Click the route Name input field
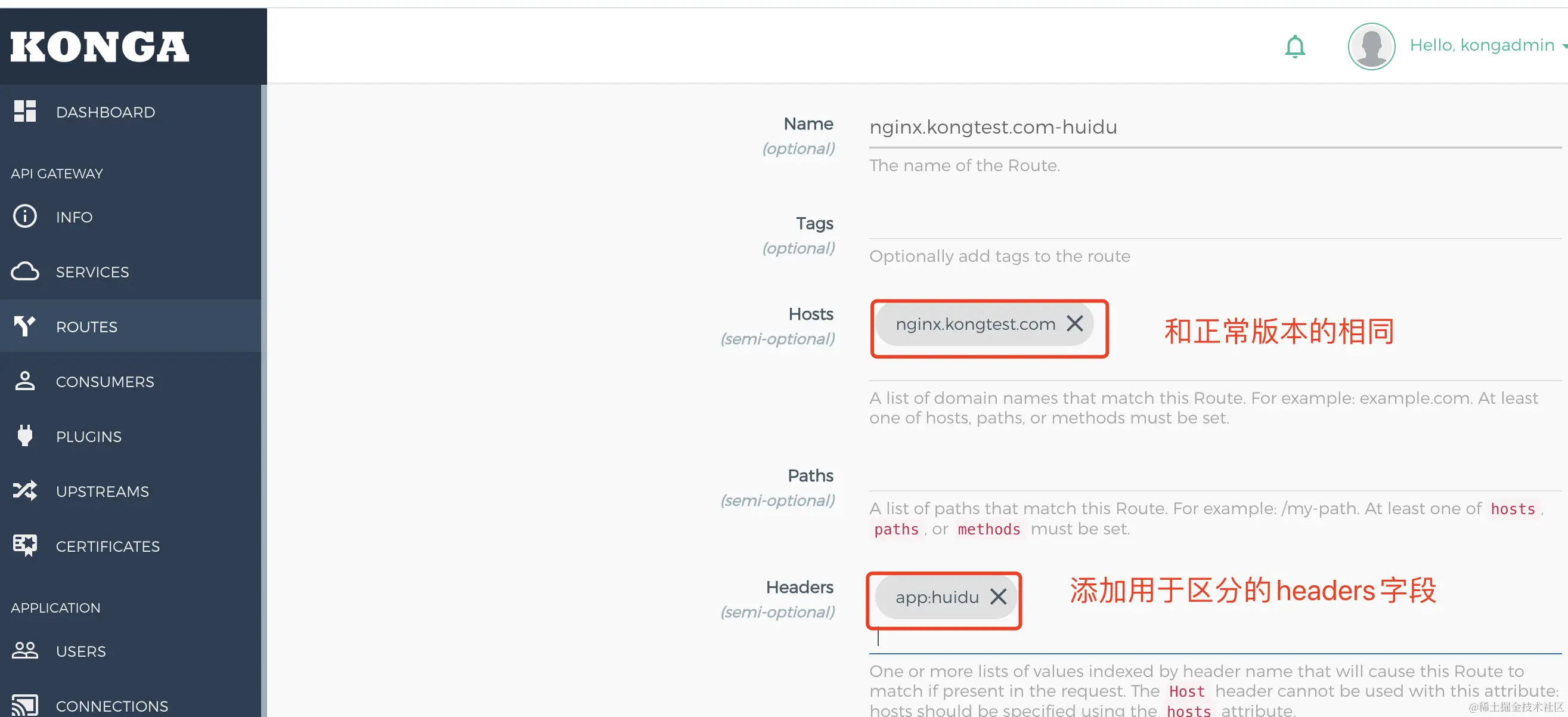 (1211, 127)
